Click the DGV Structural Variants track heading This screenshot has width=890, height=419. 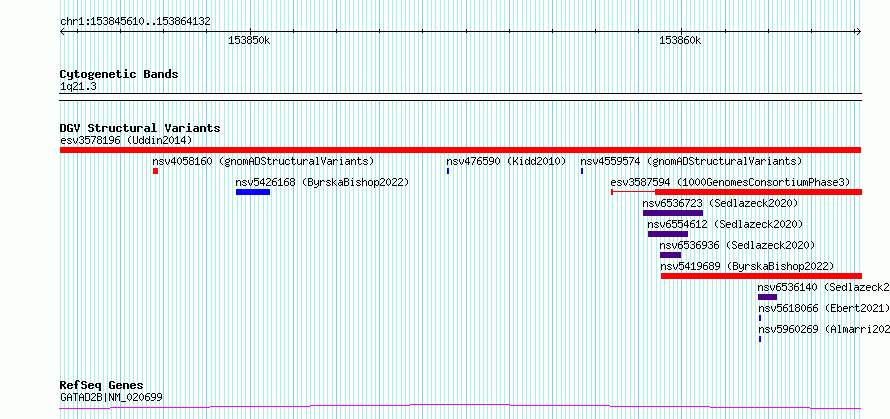(140, 128)
